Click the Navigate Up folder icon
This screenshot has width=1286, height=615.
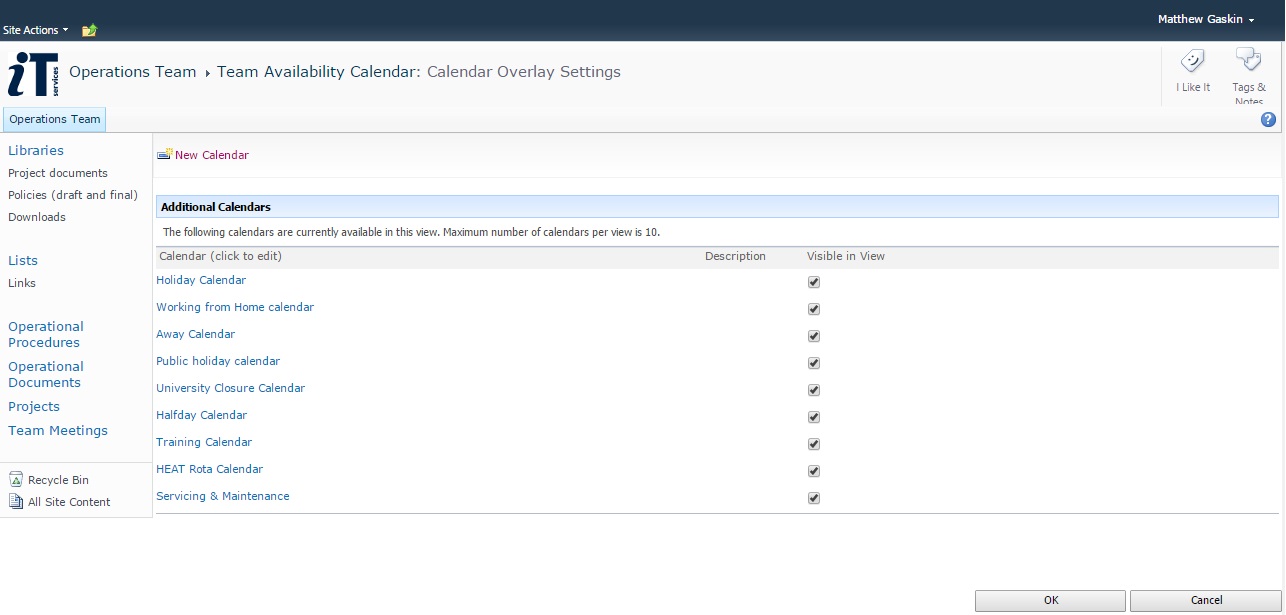coord(89,30)
